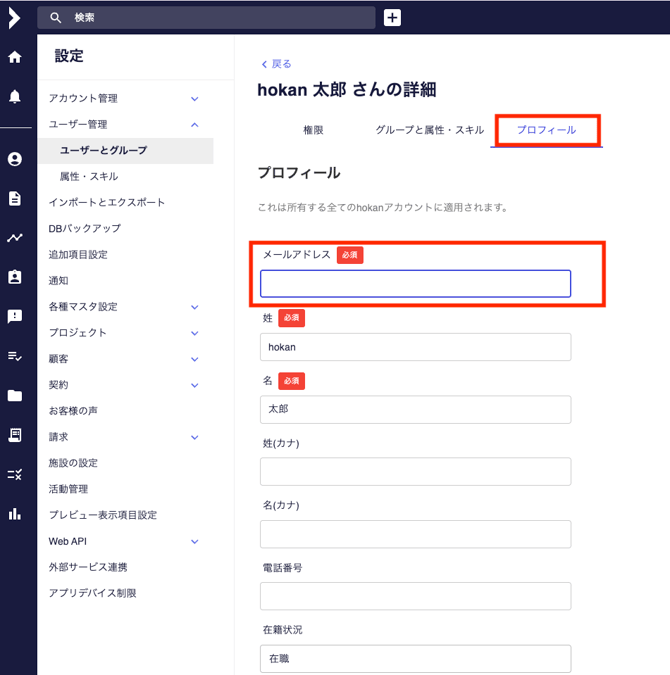
Task: Click the plus button beside search bar
Action: coord(392,18)
